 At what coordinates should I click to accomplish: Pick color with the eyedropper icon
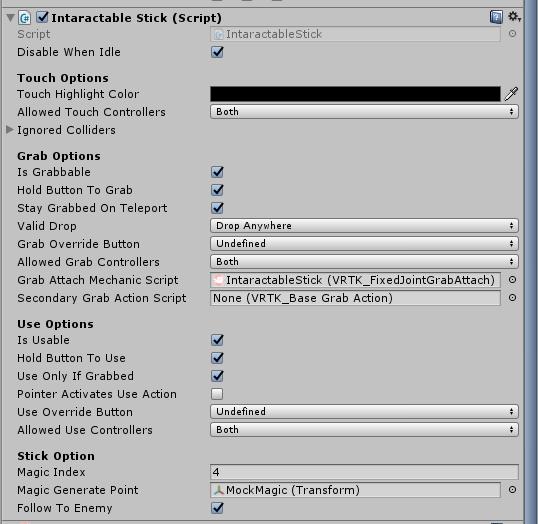pos(511,94)
